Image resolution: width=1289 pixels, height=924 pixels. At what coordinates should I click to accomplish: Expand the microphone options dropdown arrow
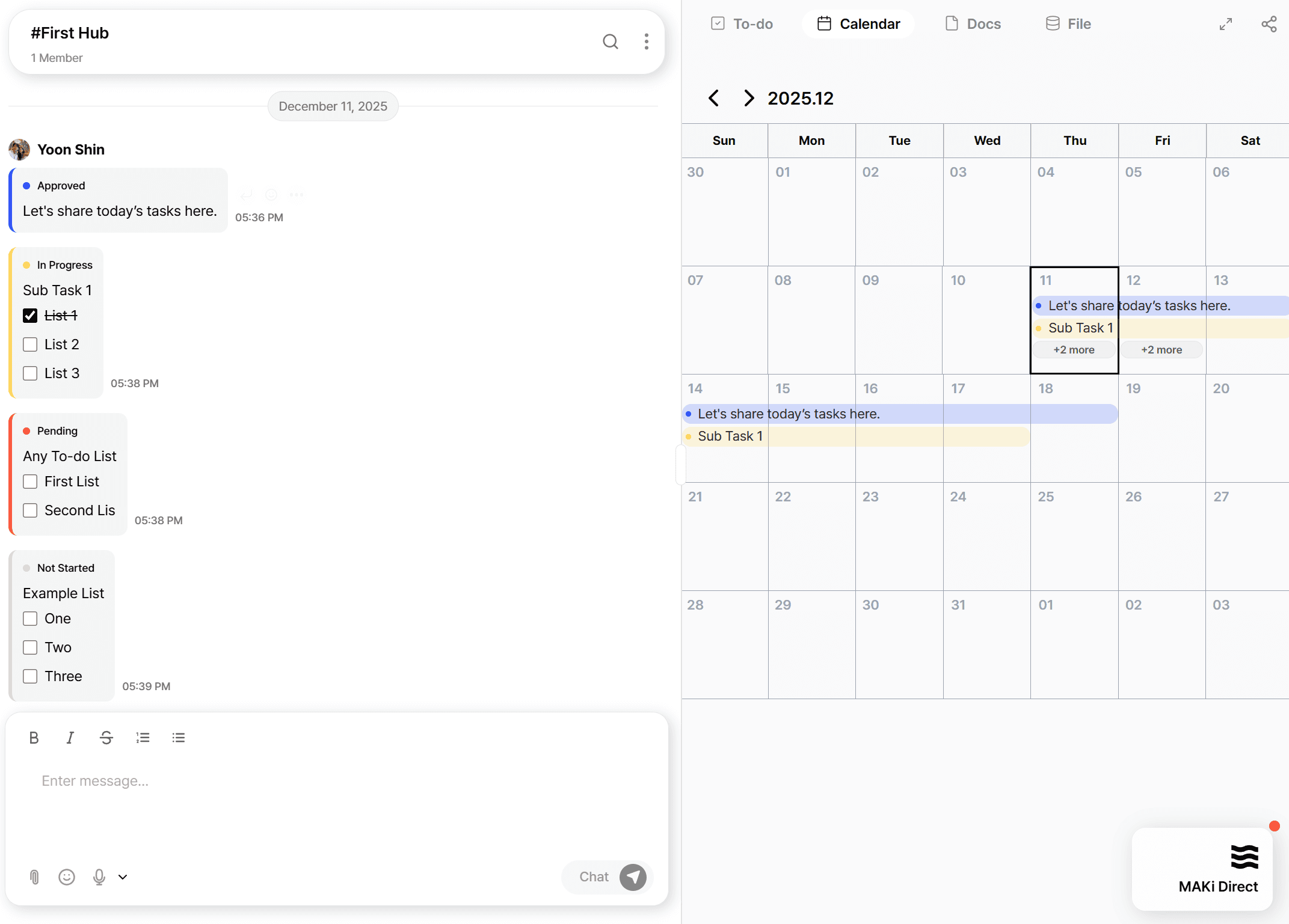point(123,877)
